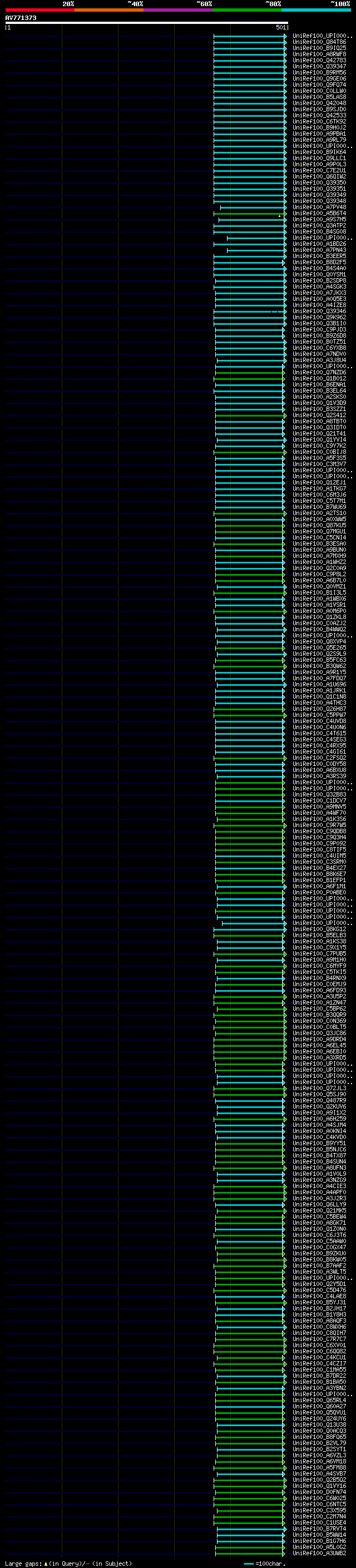
Task: Click hit label UniRef100_Q3ATP2
Action: click(x=319, y=226)
